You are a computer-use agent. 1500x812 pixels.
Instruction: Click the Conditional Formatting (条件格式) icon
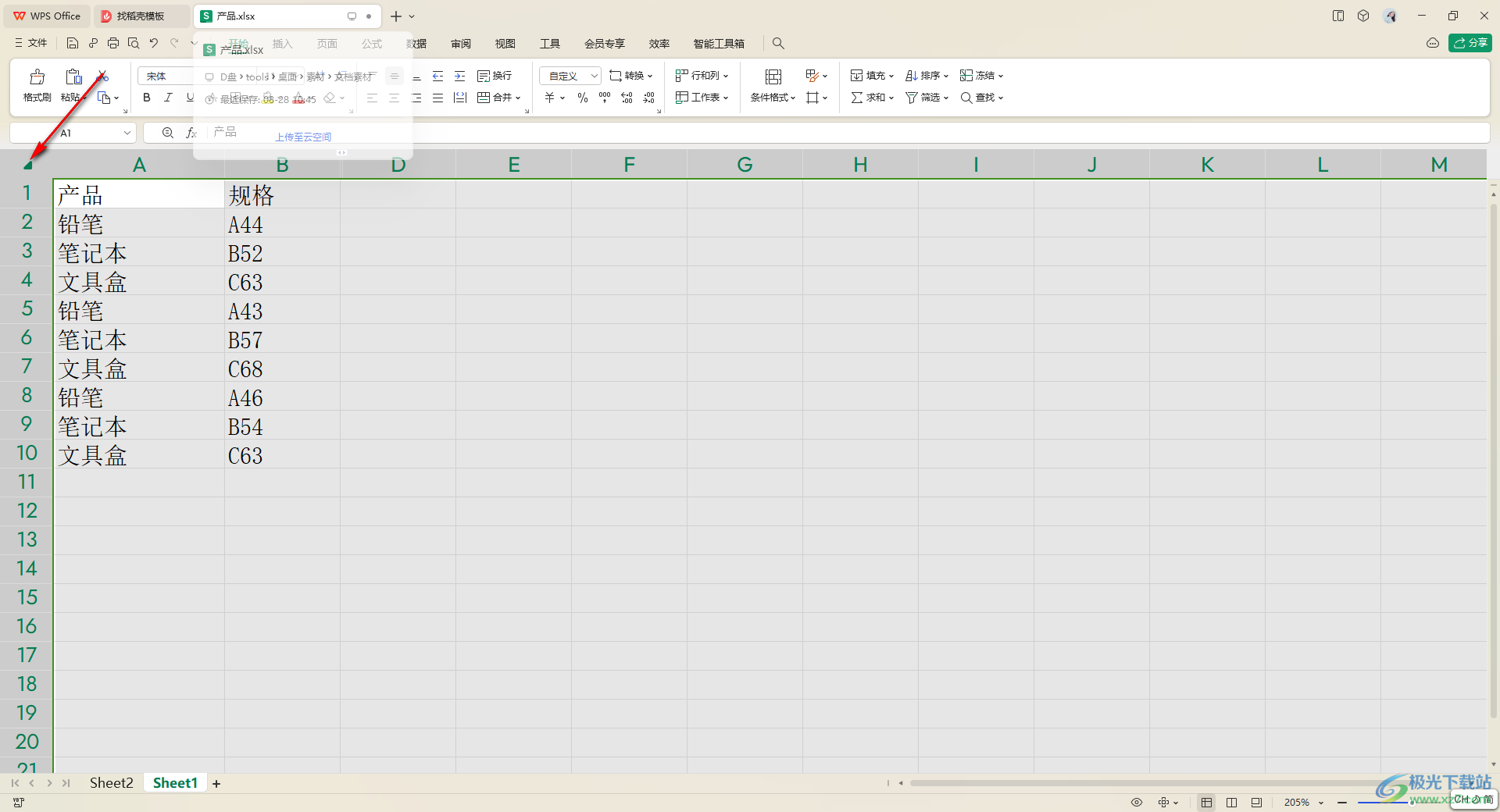click(773, 77)
